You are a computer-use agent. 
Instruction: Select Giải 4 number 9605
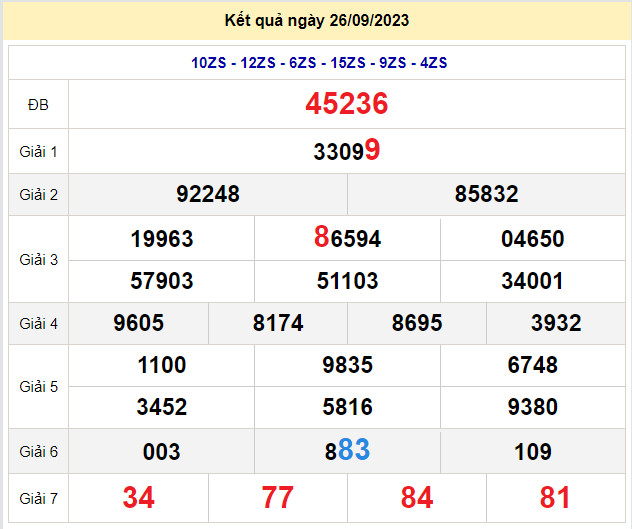tap(139, 323)
